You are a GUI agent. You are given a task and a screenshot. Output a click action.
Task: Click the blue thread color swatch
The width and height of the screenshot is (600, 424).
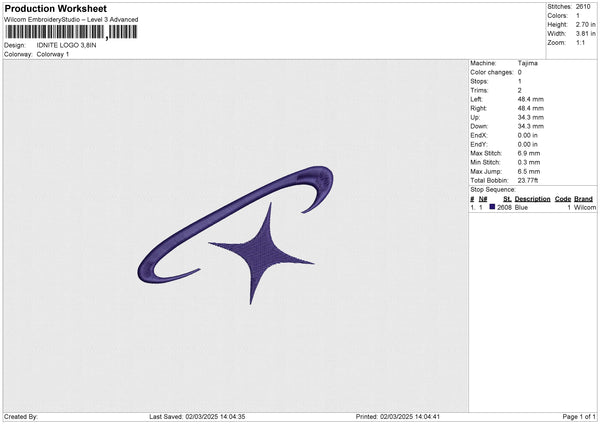pyautogui.click(x=492, y=207)
